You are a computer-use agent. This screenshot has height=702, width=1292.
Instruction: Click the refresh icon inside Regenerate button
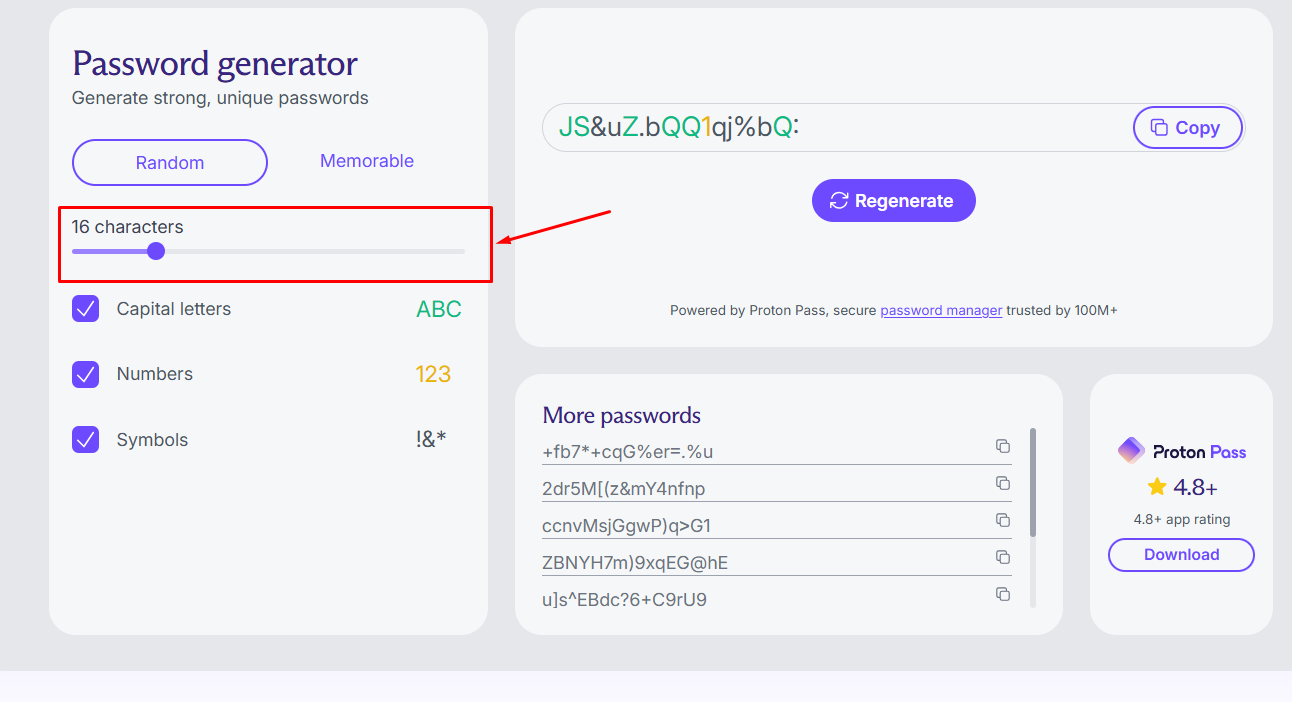click(840, 200)
